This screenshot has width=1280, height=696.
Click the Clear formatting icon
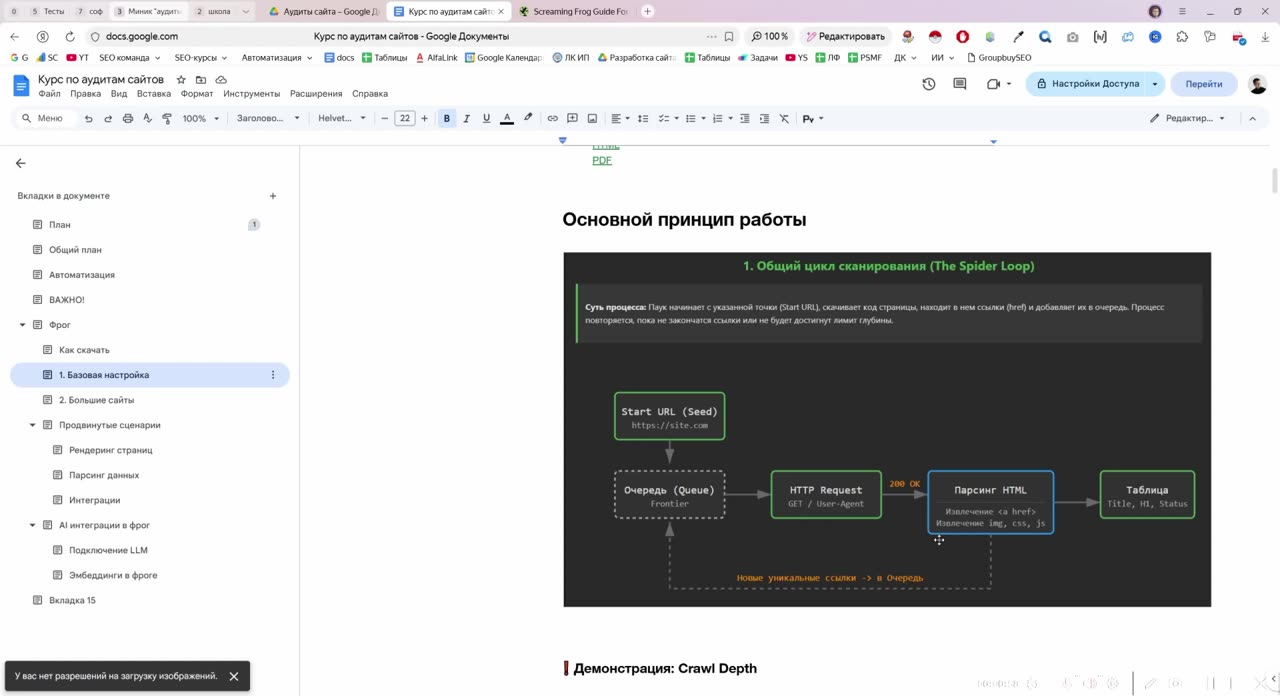pyautogui.click(x=784, y=118)
